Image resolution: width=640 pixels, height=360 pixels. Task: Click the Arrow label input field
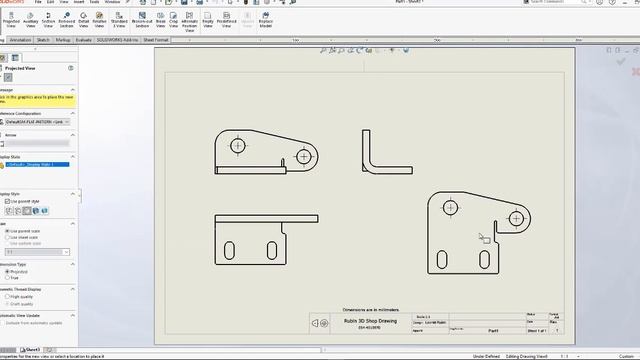coord(37,144)
